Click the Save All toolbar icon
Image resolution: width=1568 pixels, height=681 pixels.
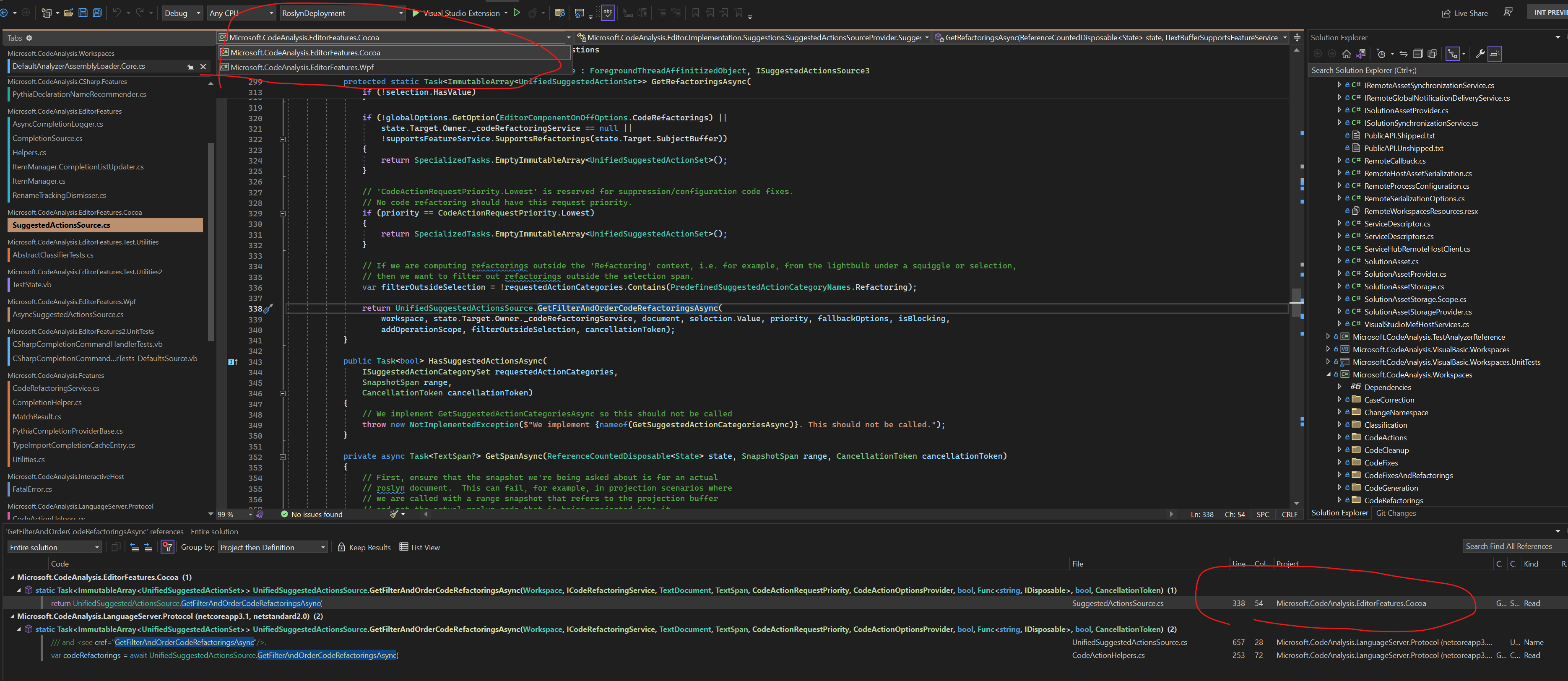tap(96, 12)
